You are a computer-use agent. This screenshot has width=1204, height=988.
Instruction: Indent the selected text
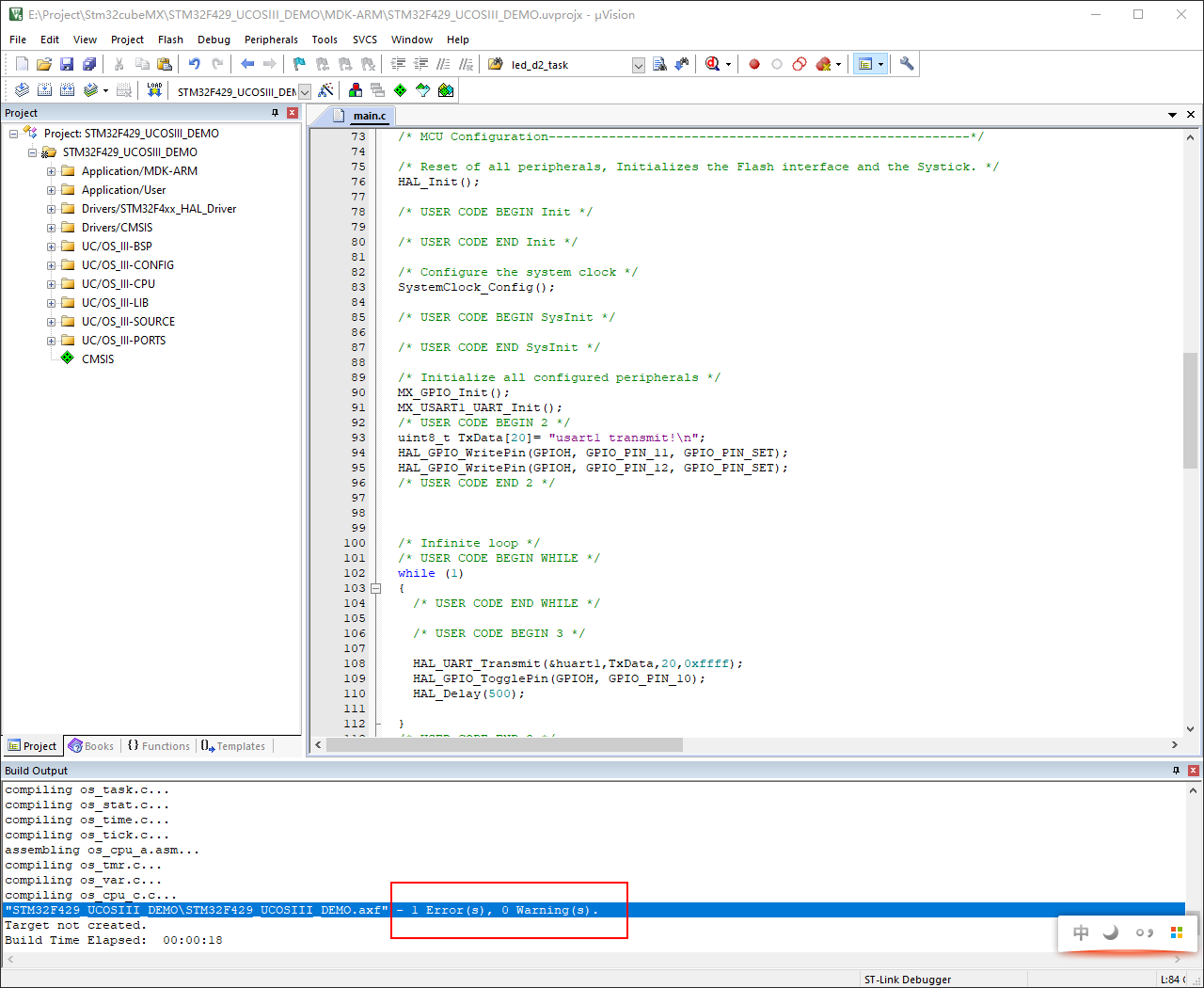pyautogui.click(x=398, y=64)
